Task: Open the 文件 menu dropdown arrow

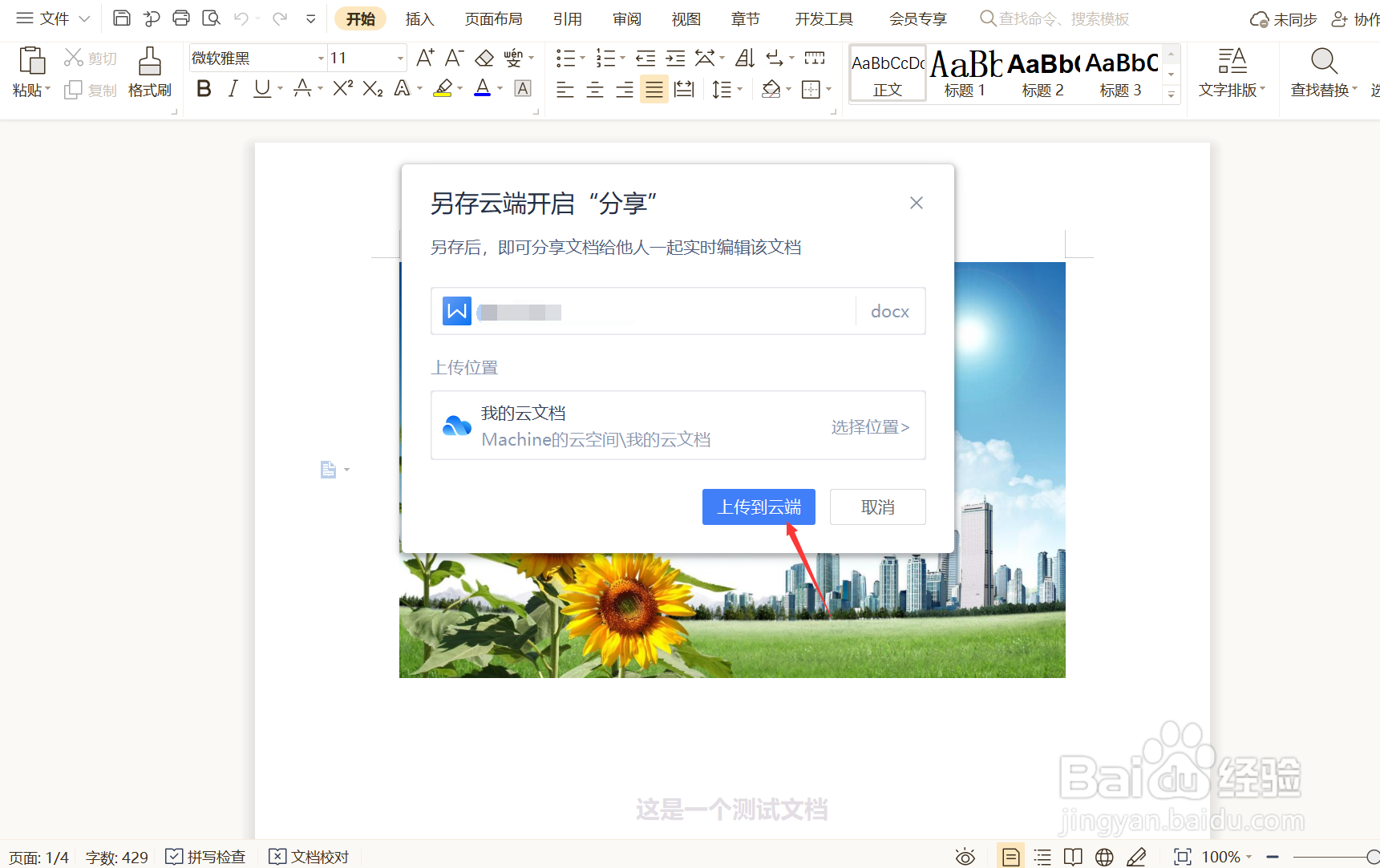Action: (x=84, y=18)
